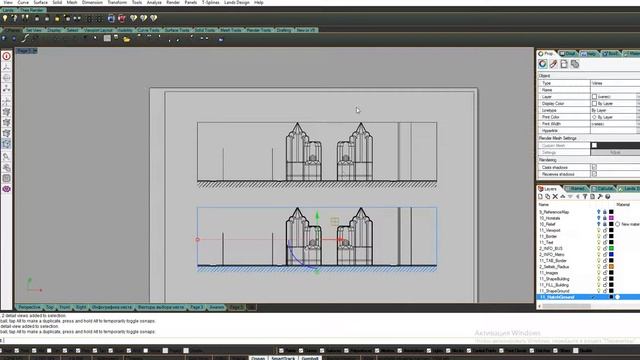The height and width of the screenshot is (360, 640).
Task: Switch to the Curve Tools toolbar tab
Action: tap(149, 30)
